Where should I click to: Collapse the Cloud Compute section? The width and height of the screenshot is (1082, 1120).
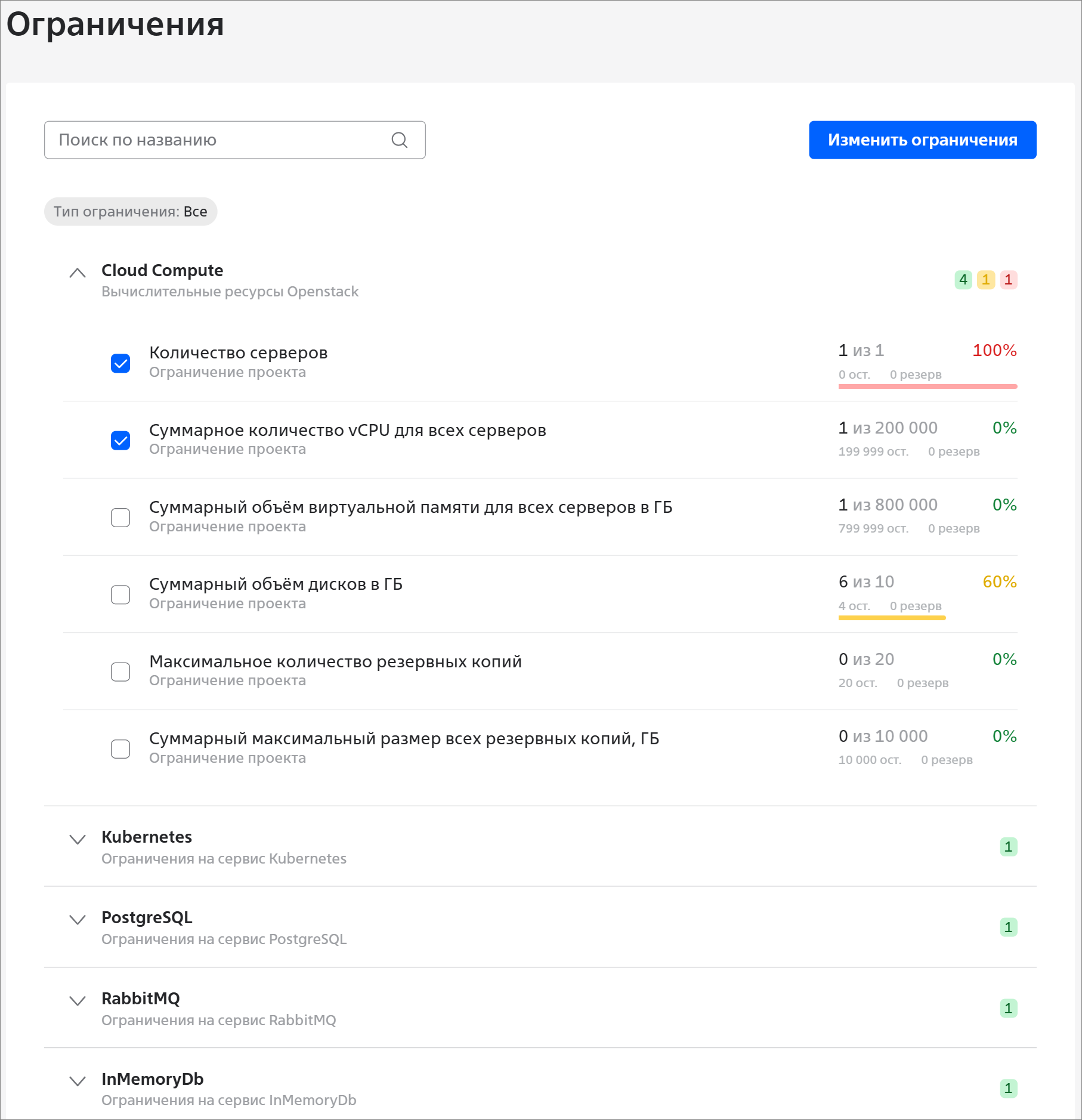[x=78, y=273]
